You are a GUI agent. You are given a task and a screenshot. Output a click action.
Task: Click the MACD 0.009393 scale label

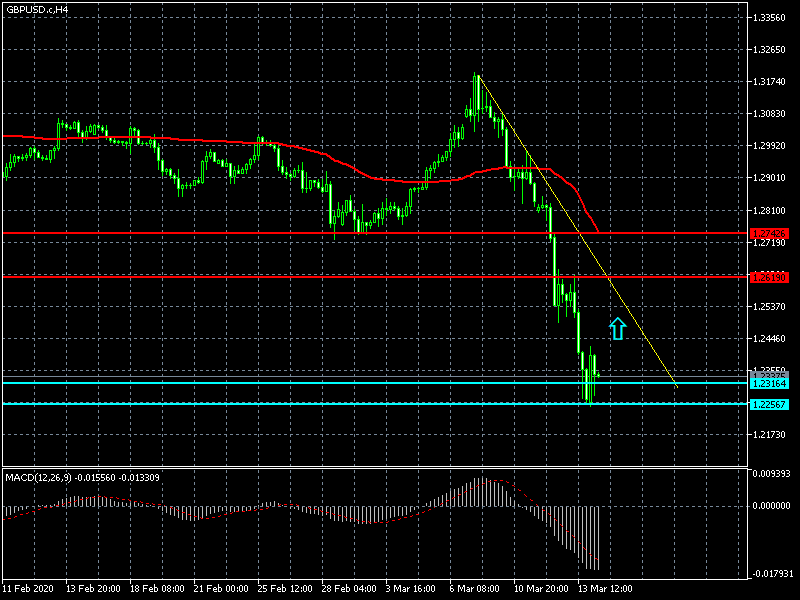[771, 473]
